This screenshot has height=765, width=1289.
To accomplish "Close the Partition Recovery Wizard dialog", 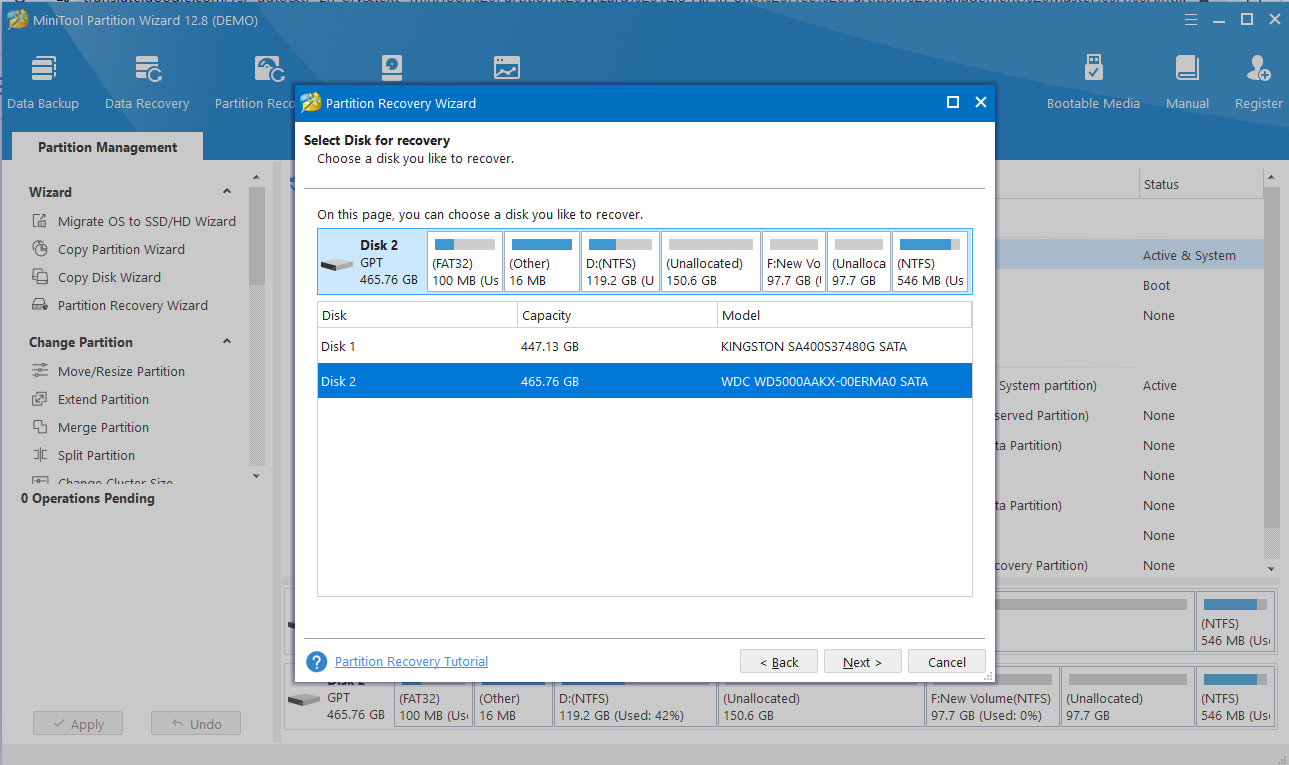I will point(981,102).
